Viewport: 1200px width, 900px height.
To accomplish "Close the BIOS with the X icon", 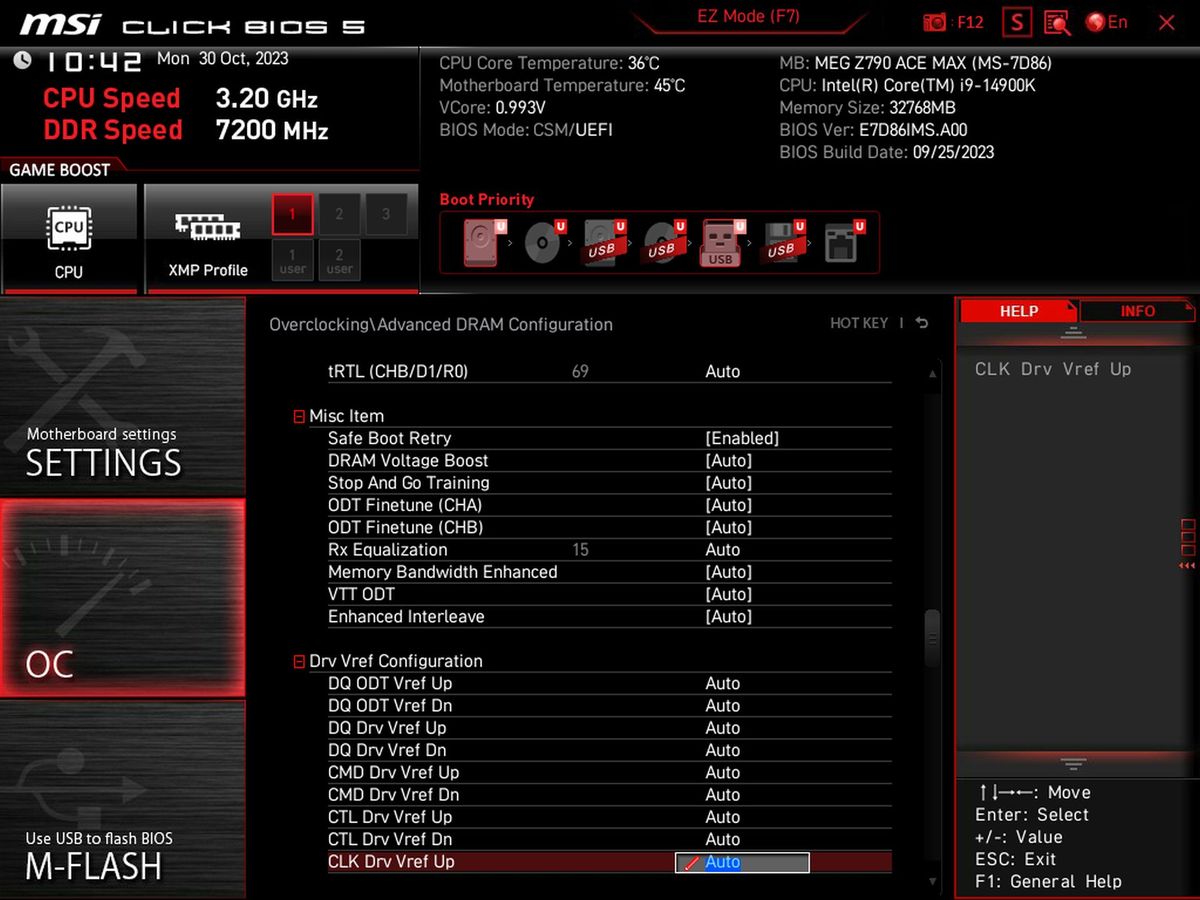I will 1166,22.
